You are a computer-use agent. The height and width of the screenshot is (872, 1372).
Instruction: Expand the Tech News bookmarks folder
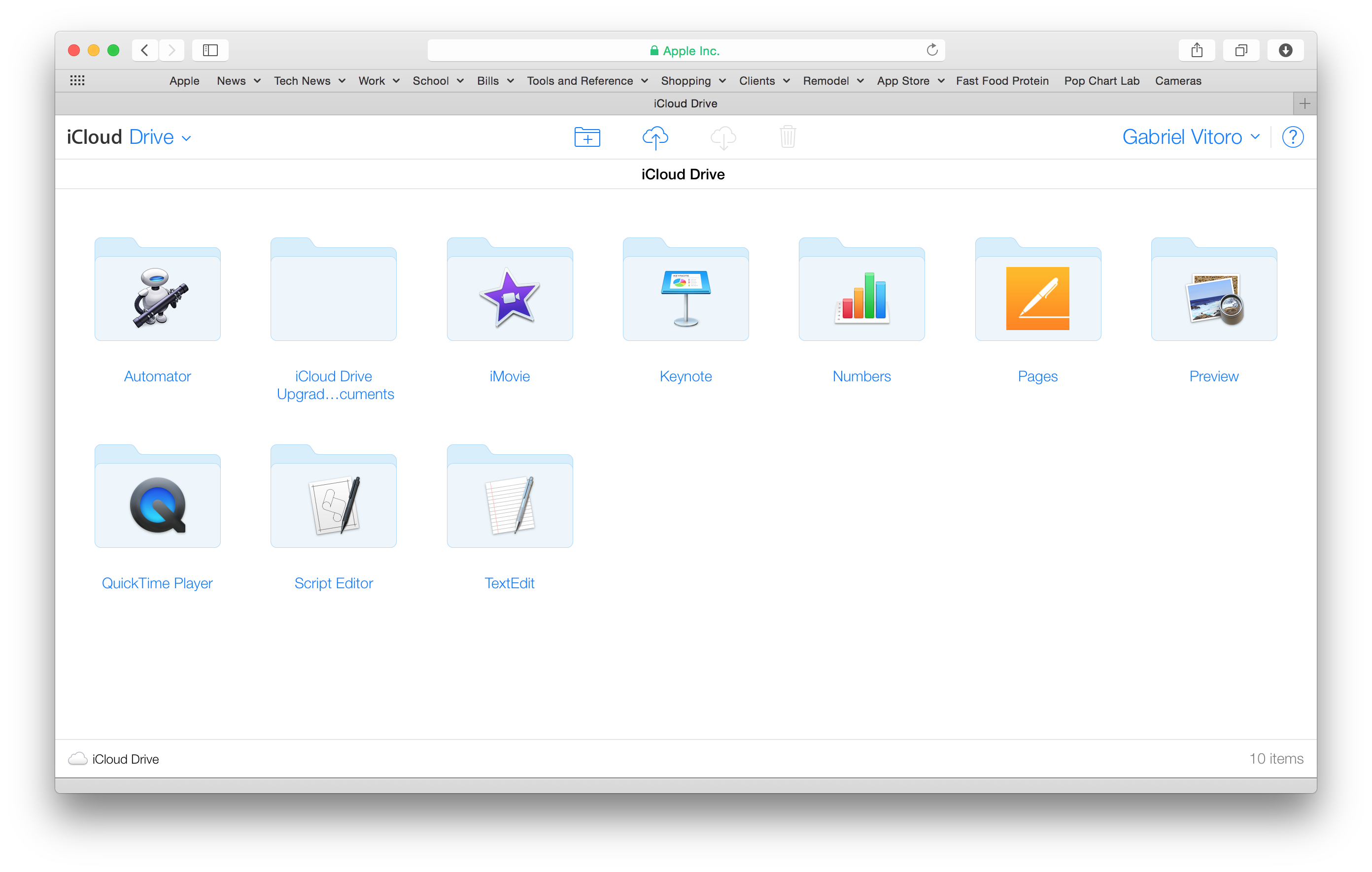point(309,81)
